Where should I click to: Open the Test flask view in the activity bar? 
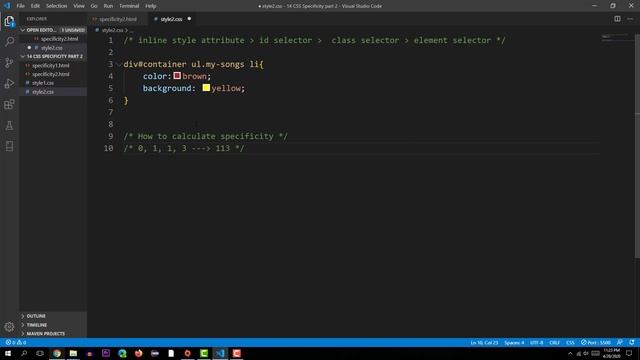pos(9,125)
